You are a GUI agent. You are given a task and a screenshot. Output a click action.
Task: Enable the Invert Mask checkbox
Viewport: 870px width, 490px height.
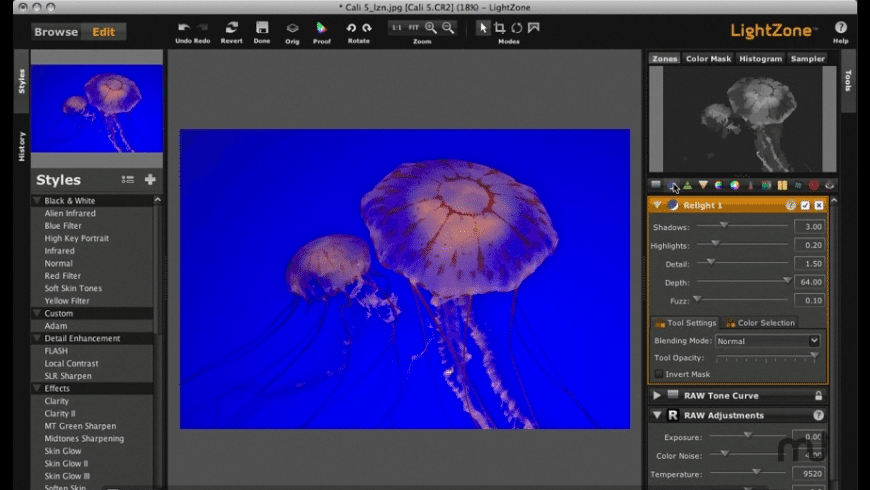pos(658,374)
